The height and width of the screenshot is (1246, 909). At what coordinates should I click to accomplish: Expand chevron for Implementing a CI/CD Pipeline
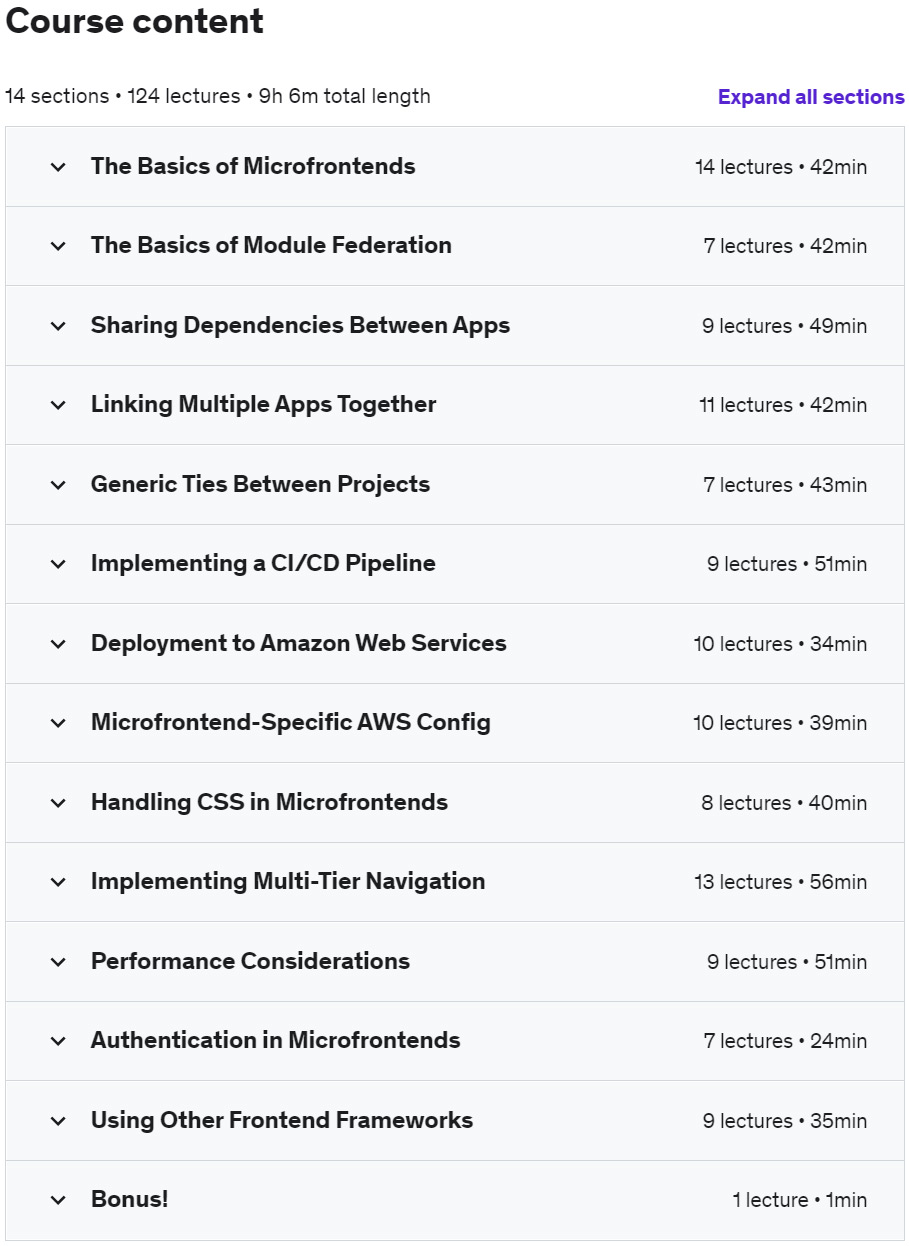click(x=58, y=564)
